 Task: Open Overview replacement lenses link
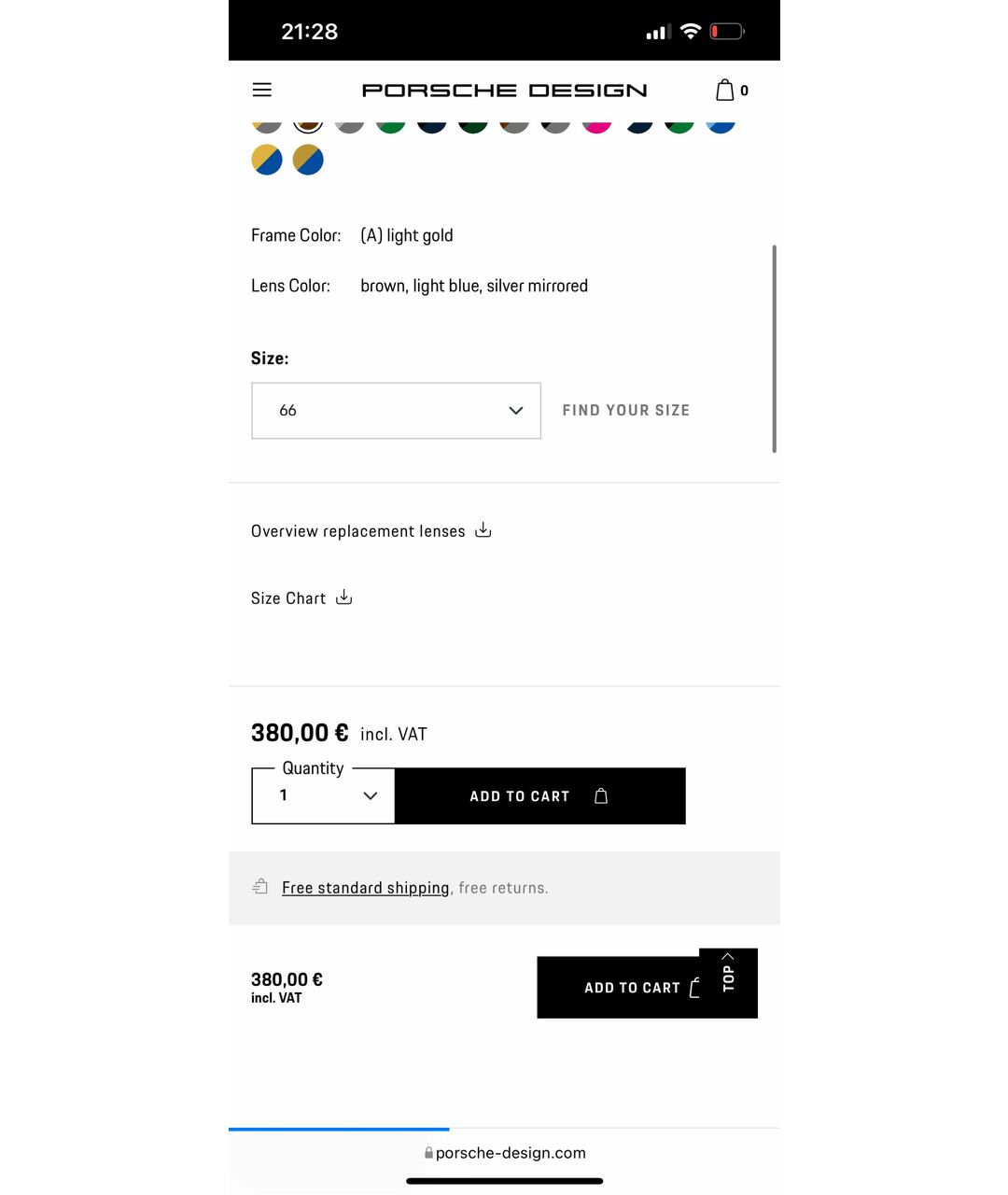point(358,531)
